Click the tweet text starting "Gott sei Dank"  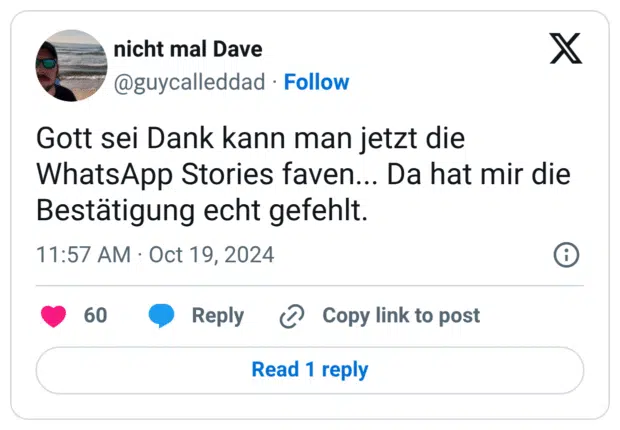(x=250, y=137)
